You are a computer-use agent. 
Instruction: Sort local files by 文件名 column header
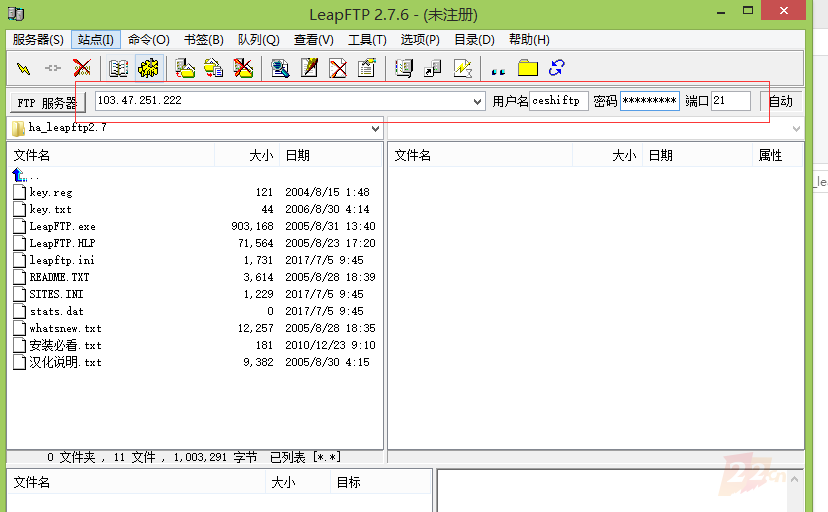pyautogui.click(x=111, y=155)
